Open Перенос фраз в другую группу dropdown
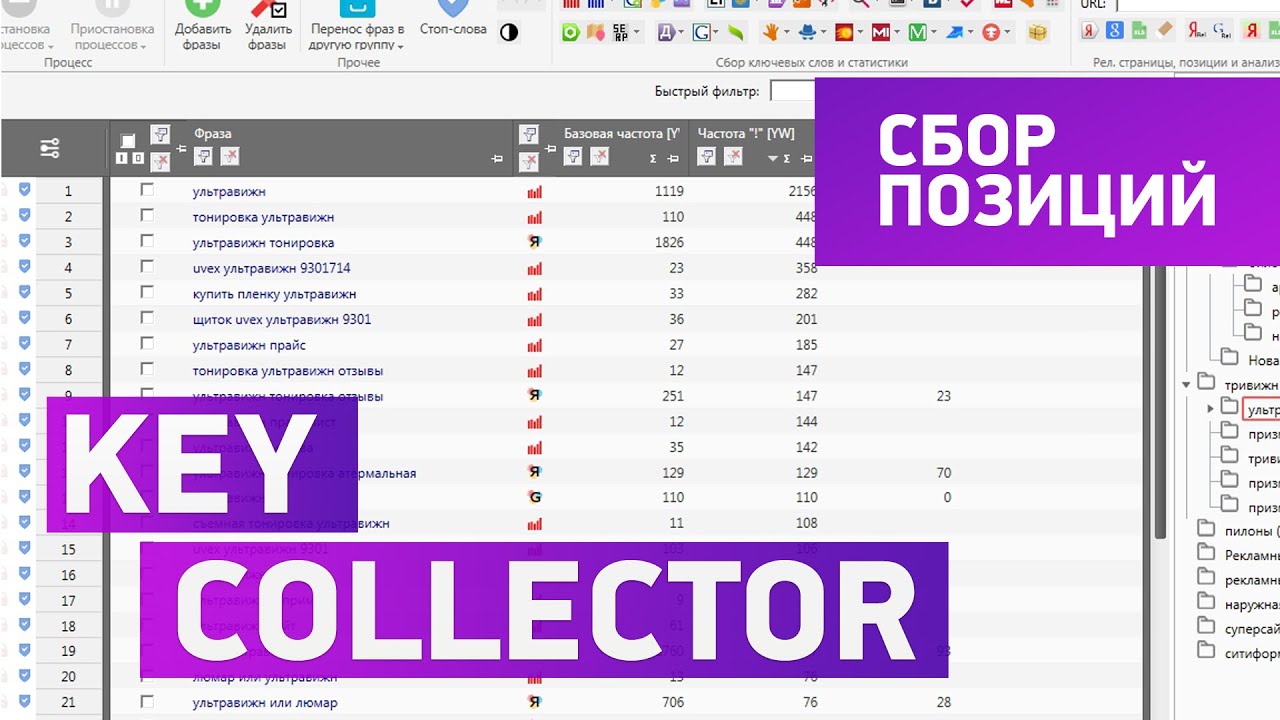1280x720 pixels. [357, 25]
